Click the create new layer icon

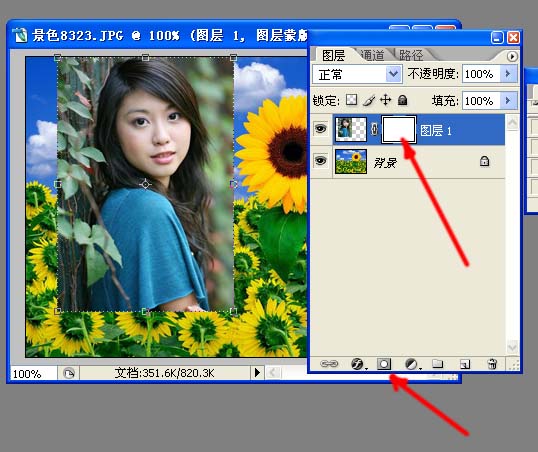[x=465, y=364]
